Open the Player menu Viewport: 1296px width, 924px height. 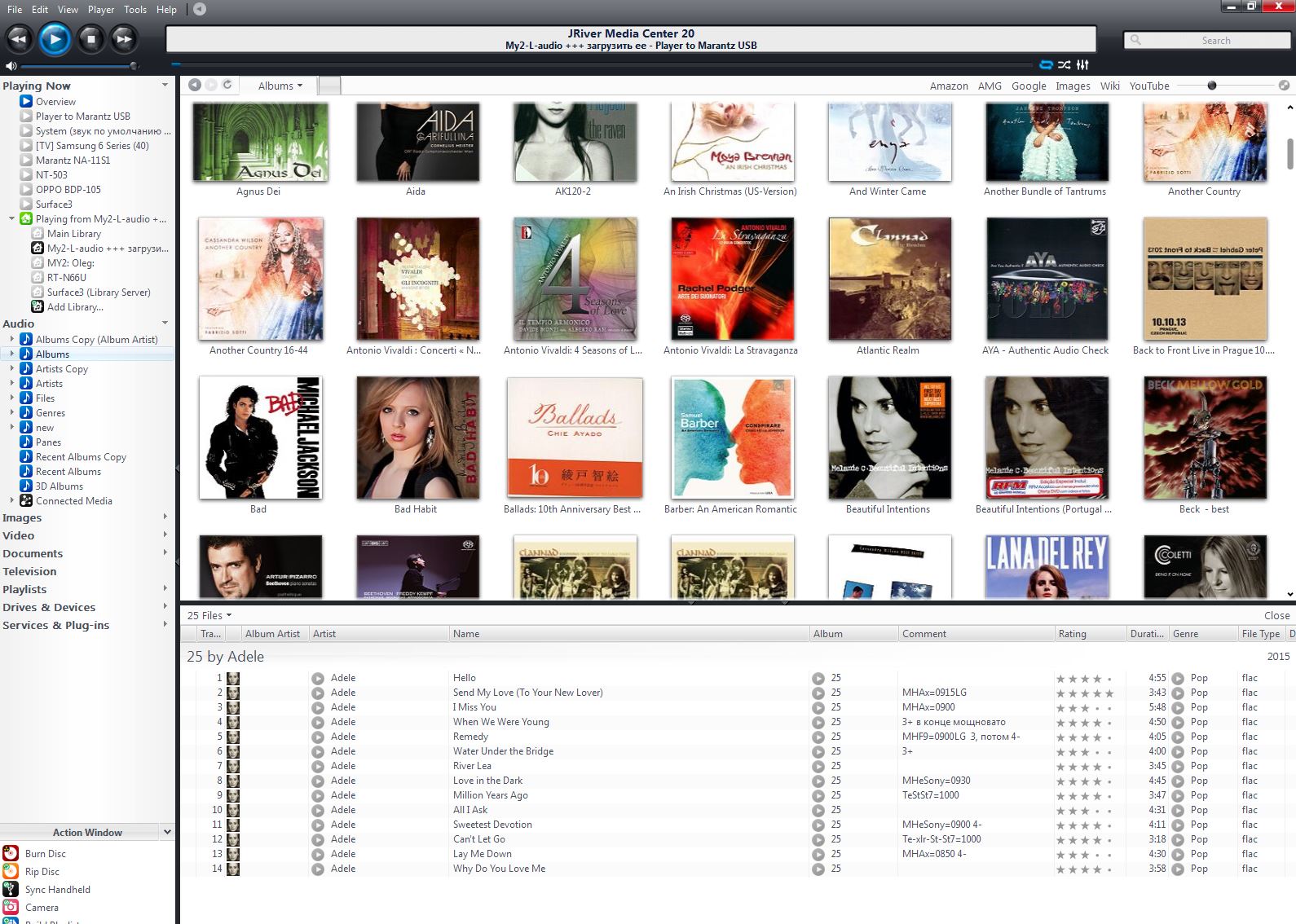(x=101, y=9)
